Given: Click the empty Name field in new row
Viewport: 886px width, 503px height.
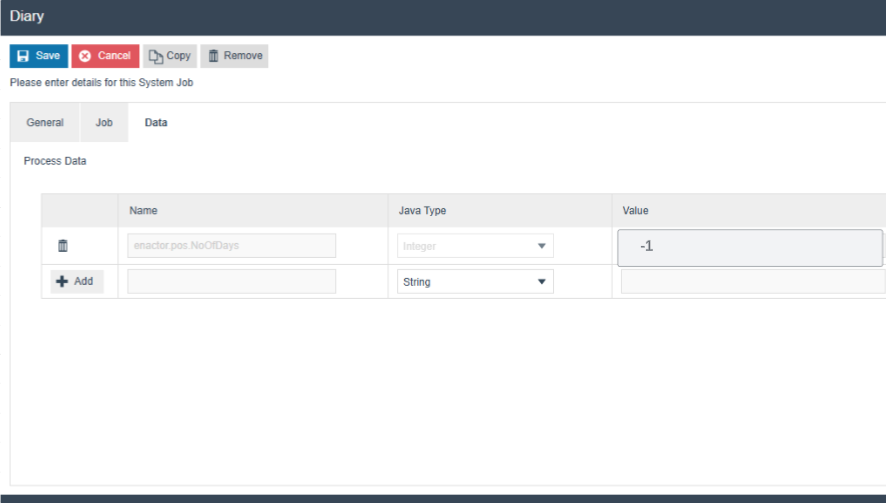Looking at the screenshot, I should (231, 282).
